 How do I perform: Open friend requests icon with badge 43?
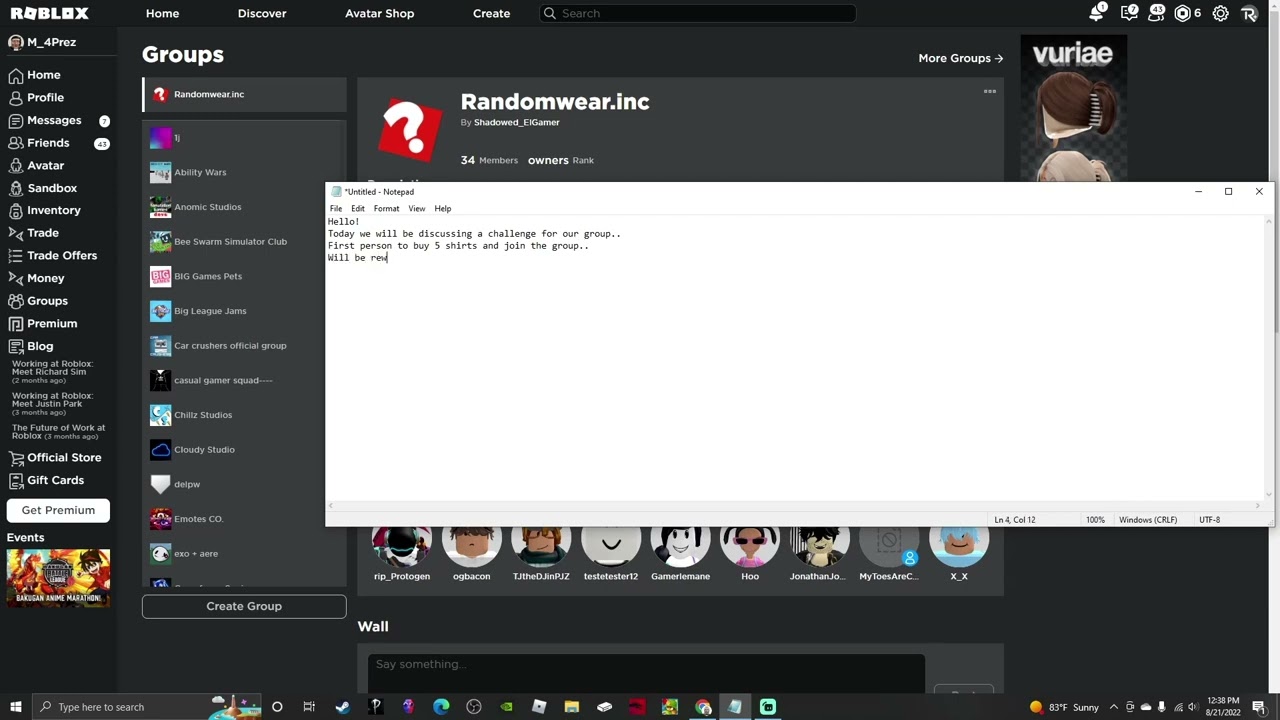(1155, 13)
